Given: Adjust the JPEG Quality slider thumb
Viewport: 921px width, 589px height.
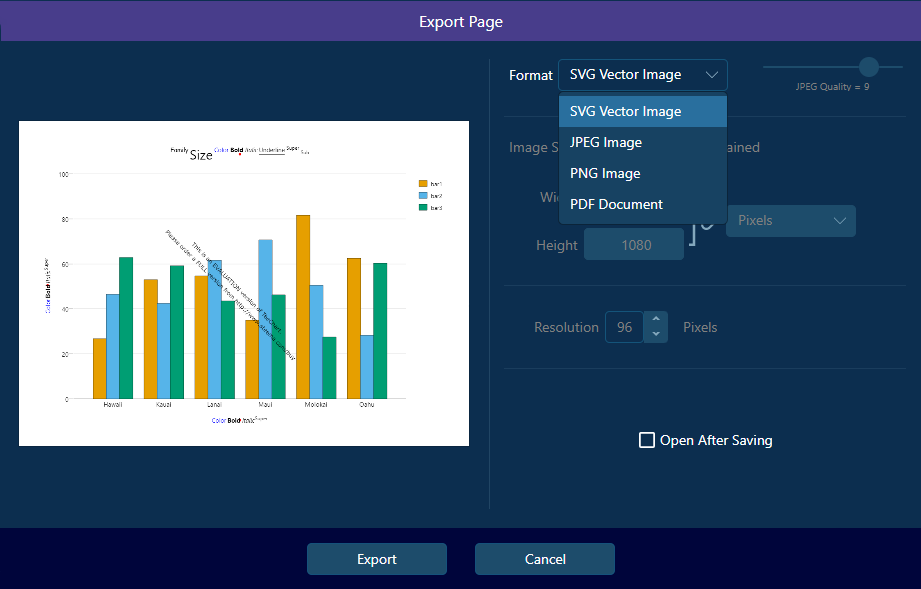Looking at the screenshot, I should [x=869, y=67].
